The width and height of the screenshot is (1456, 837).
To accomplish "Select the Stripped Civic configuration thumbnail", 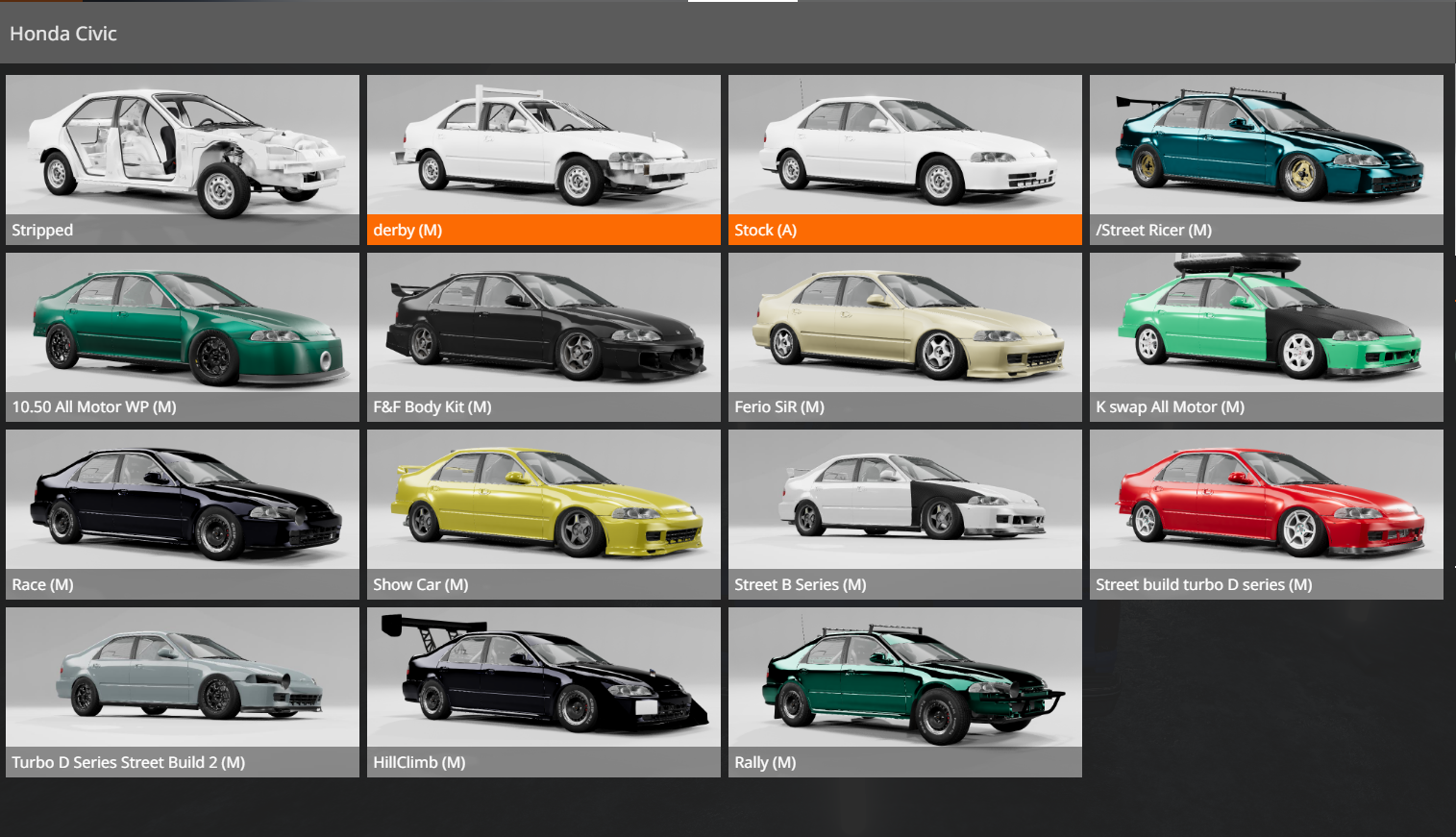I will pyautogui.click(x=183, y=160).
